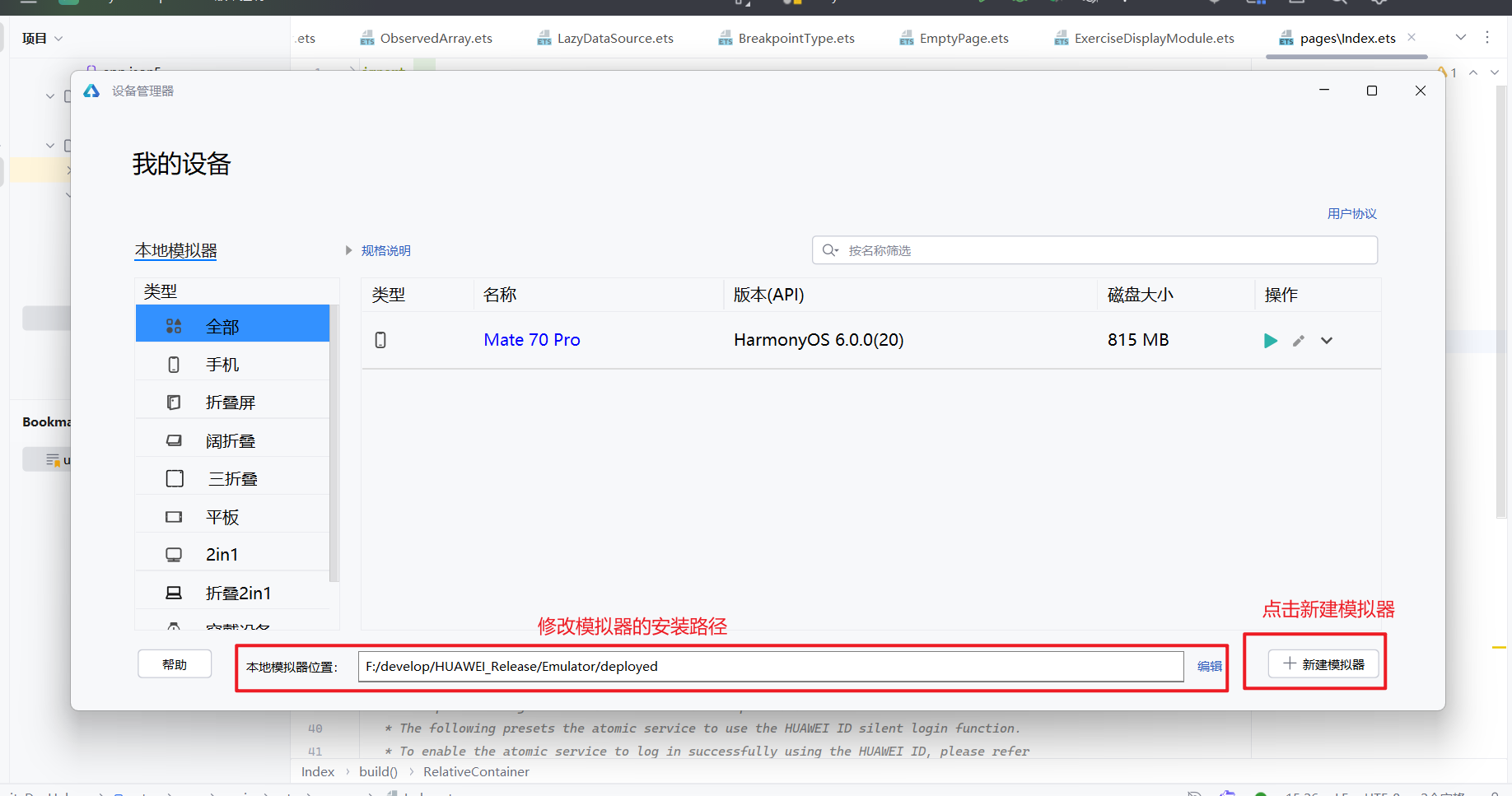
Task: Select the 阔折叠 device type
Action: point(232,441)
